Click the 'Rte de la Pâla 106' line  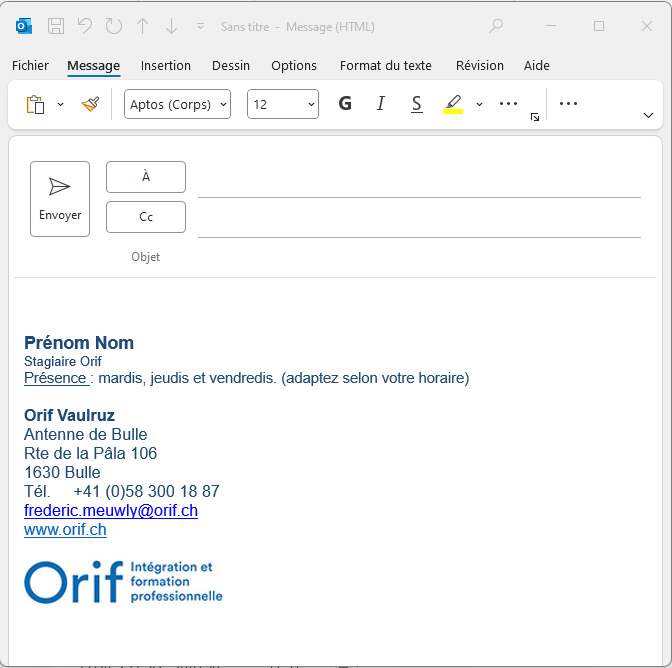(90, 453)
